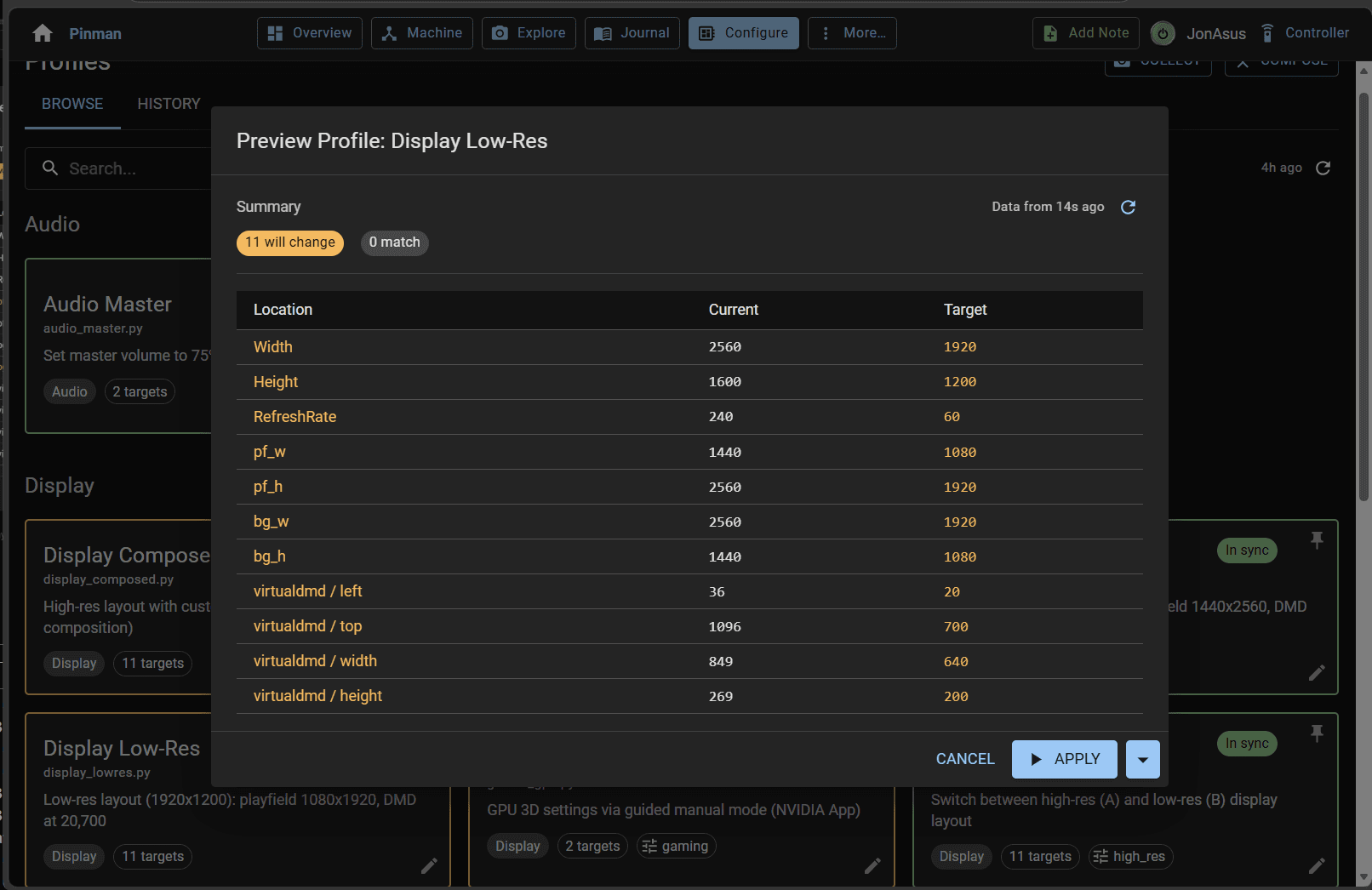Refresh the preview data from 14s ago
Screen dimensions: 1372x890
point(1128,207)
